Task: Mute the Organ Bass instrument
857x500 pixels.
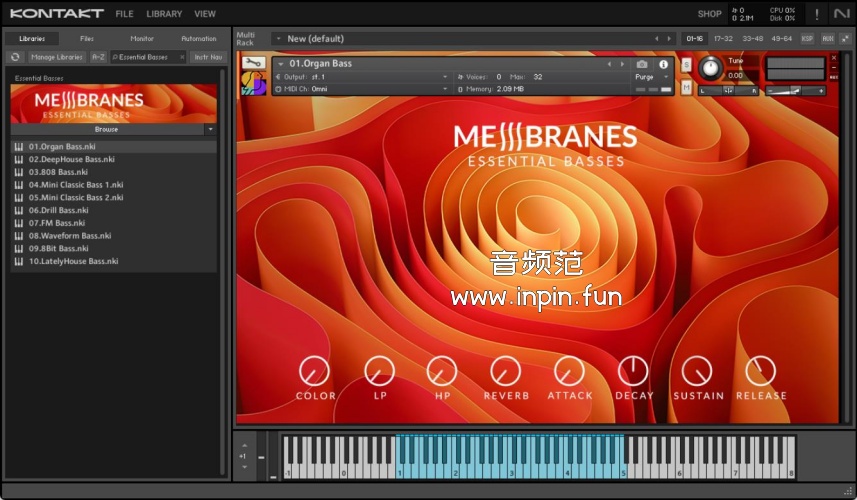Action: 686,87
